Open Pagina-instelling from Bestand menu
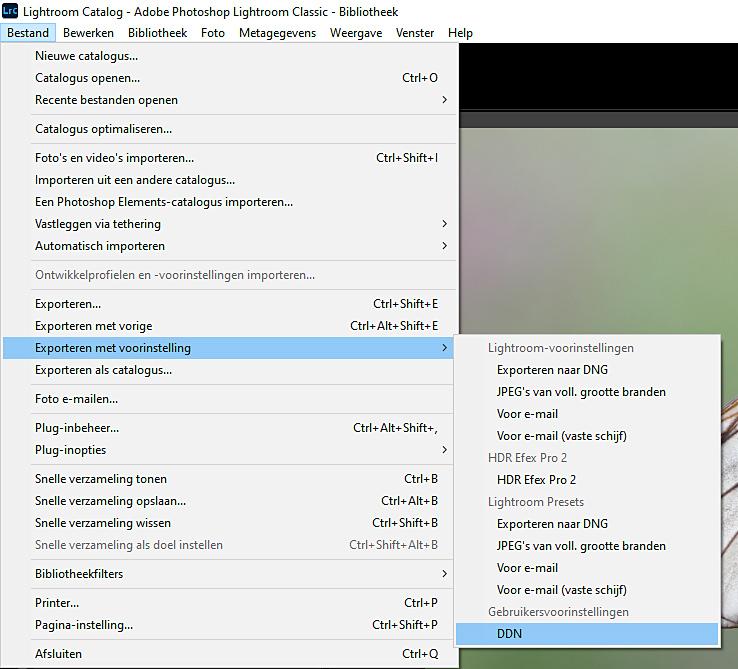 point(84,625)
